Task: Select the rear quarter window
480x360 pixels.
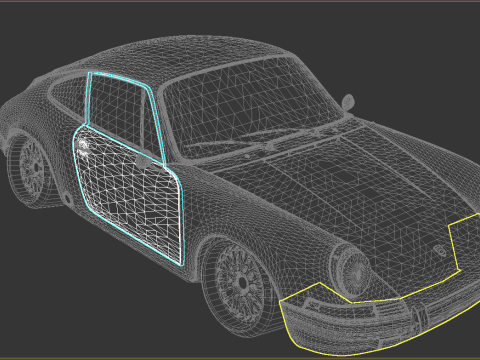Action: [x=68, y=96]
